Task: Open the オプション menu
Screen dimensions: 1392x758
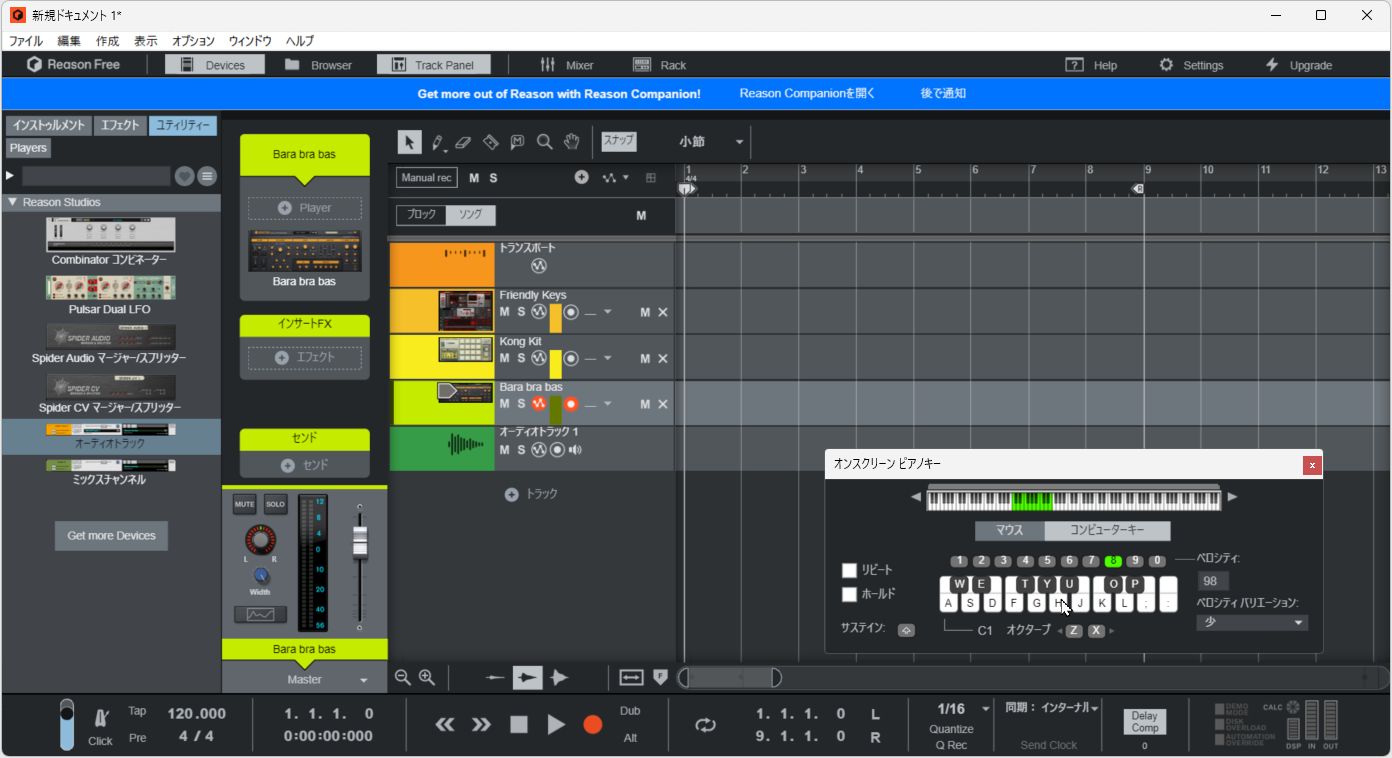Action: 193,41
